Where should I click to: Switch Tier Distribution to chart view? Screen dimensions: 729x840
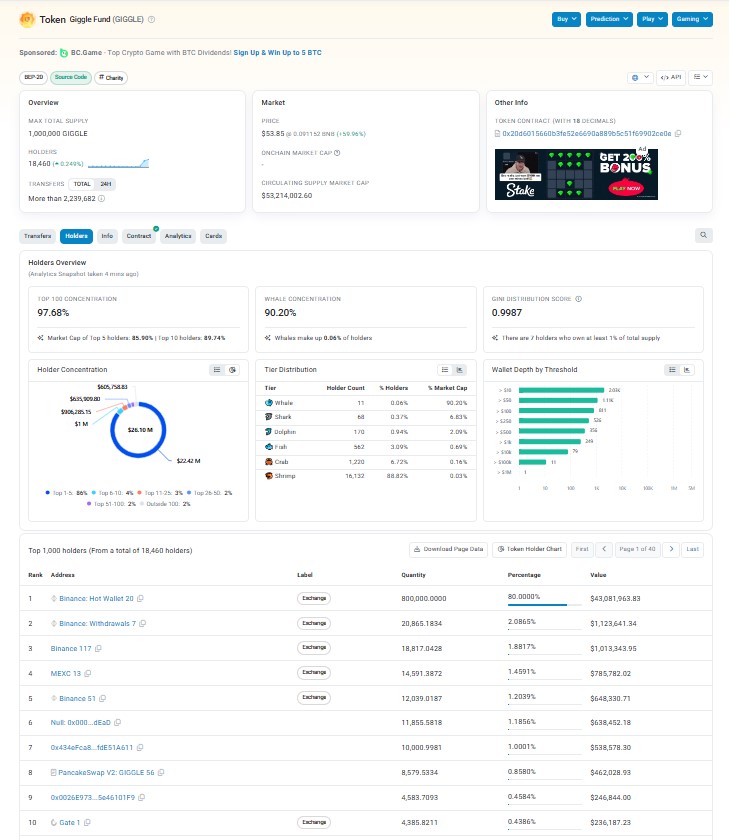tap(460, 370)
